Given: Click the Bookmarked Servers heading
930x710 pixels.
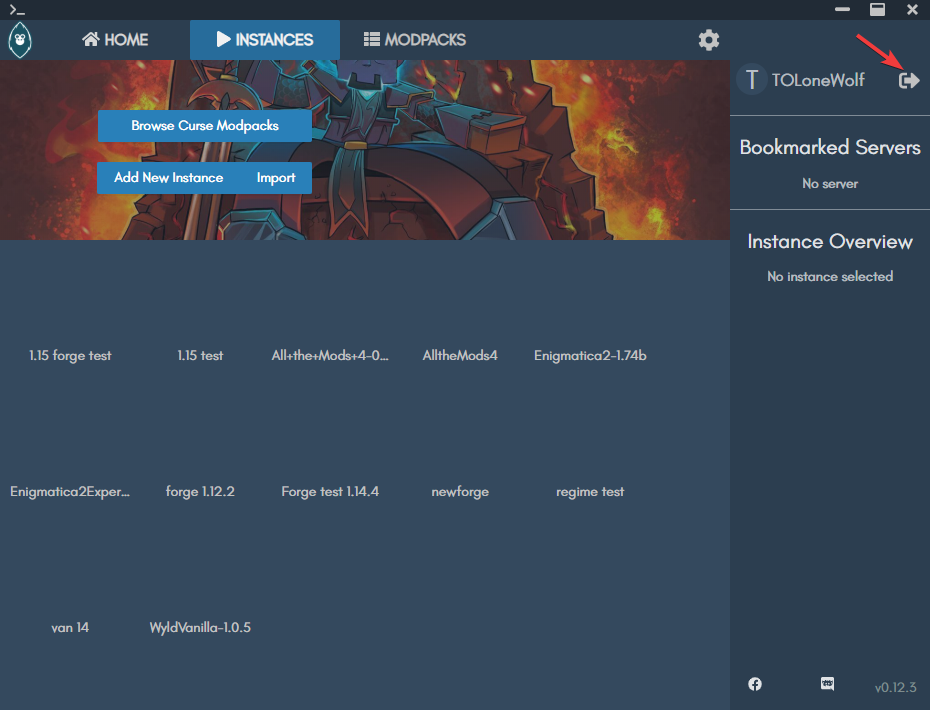Looking at the screenshot, I should click(x=830, y=147).
